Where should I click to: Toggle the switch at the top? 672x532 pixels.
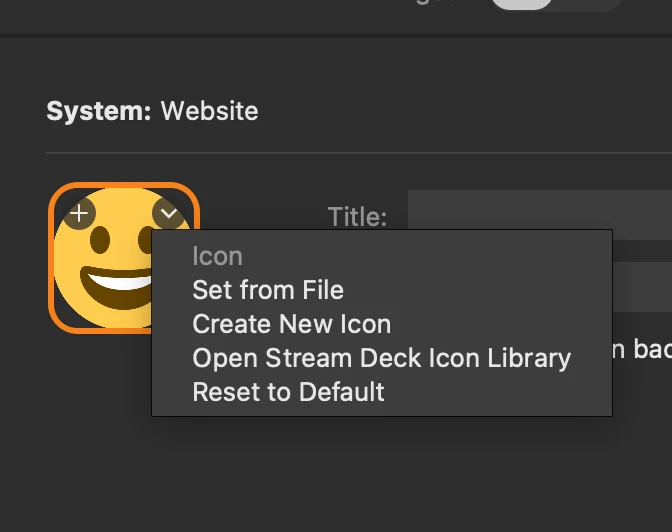coord(555,3)
